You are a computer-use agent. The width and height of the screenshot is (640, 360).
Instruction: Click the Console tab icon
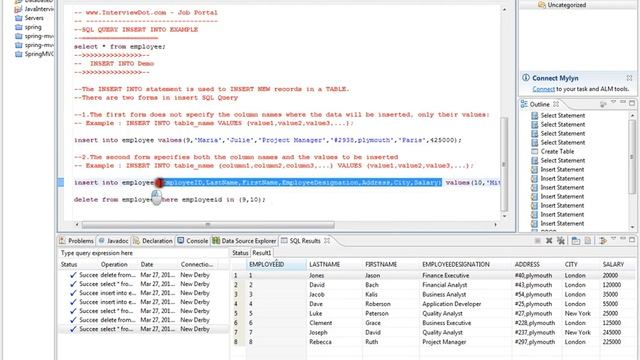[x=180, y=241]
